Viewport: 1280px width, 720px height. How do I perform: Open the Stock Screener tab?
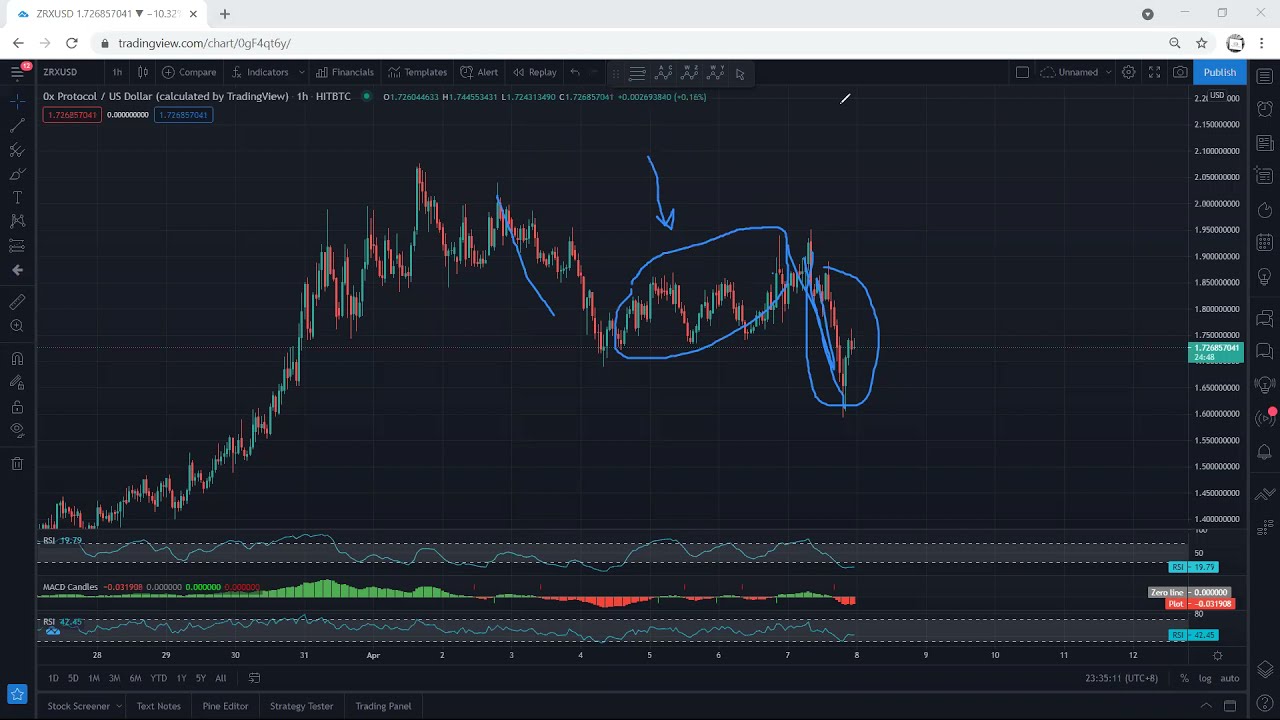[78, 706]
